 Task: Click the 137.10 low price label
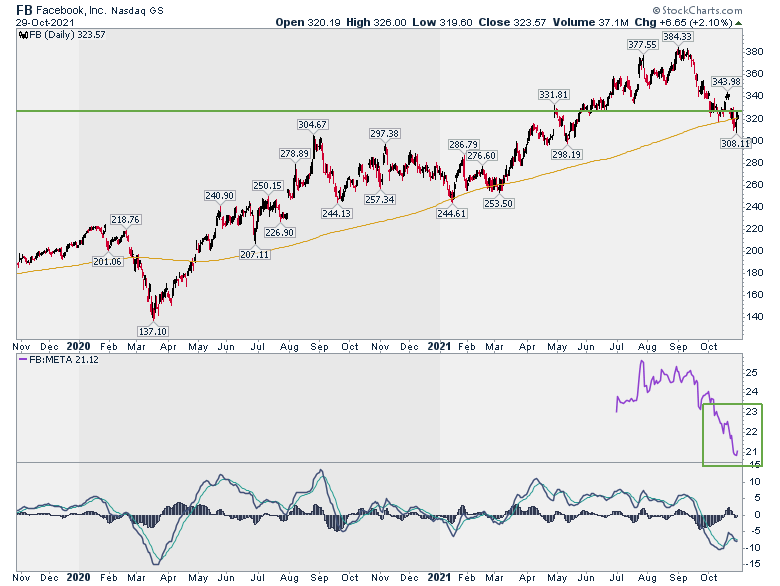click(153, 331)
